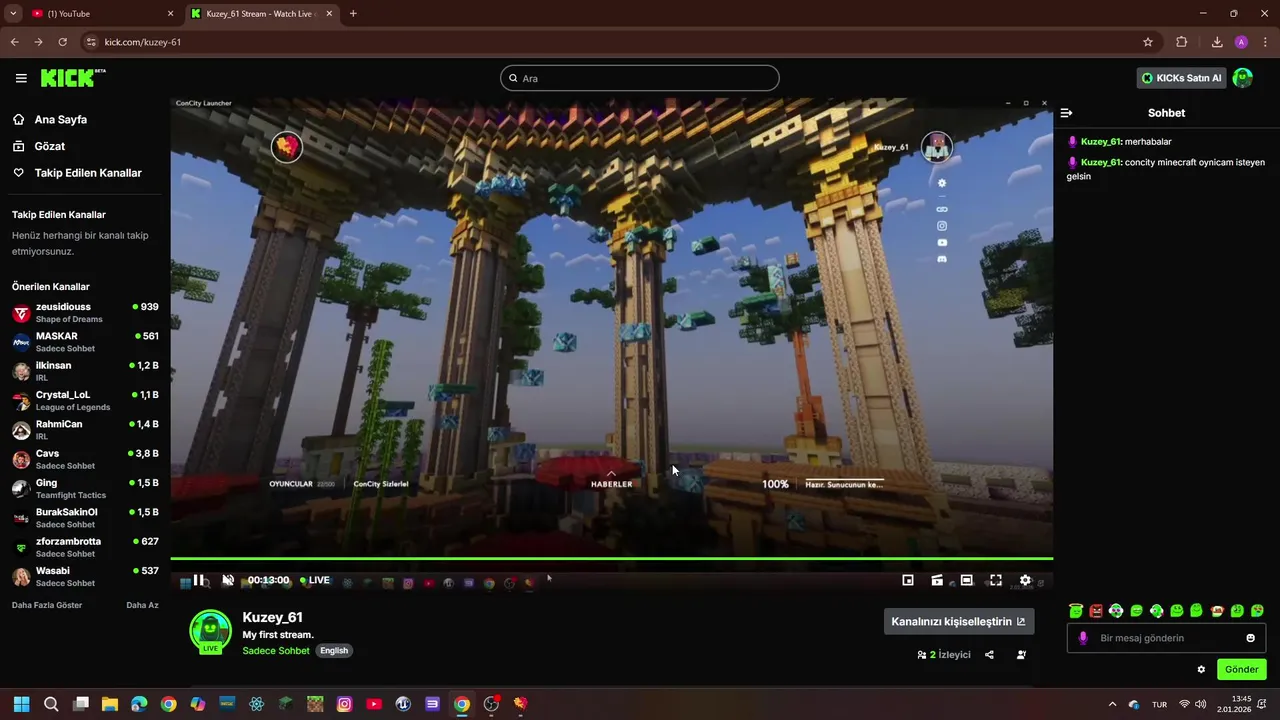Open Takip Edilen Kanallar in the sidebar
1280x720 pixels.
(88, 173)
